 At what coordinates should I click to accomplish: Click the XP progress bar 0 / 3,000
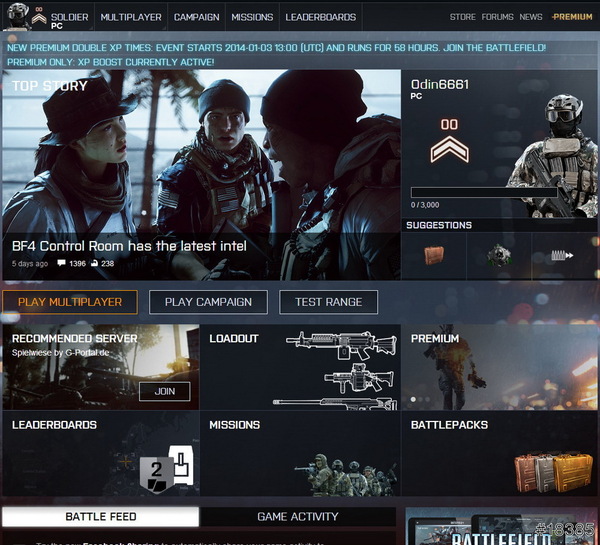tap(484, 192)
